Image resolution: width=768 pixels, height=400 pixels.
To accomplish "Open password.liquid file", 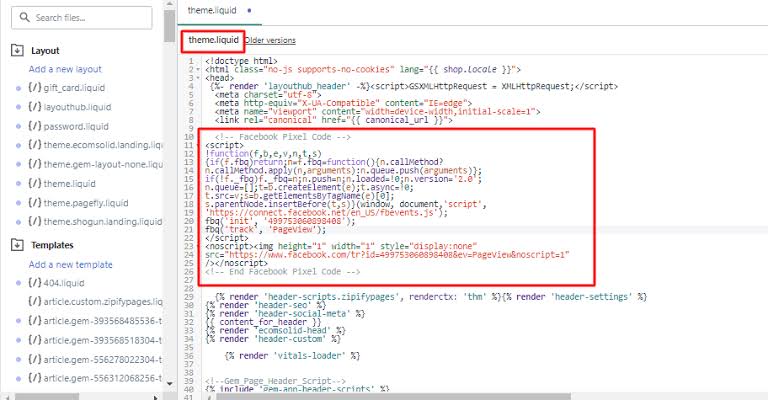I will click(x=76, y=126).
